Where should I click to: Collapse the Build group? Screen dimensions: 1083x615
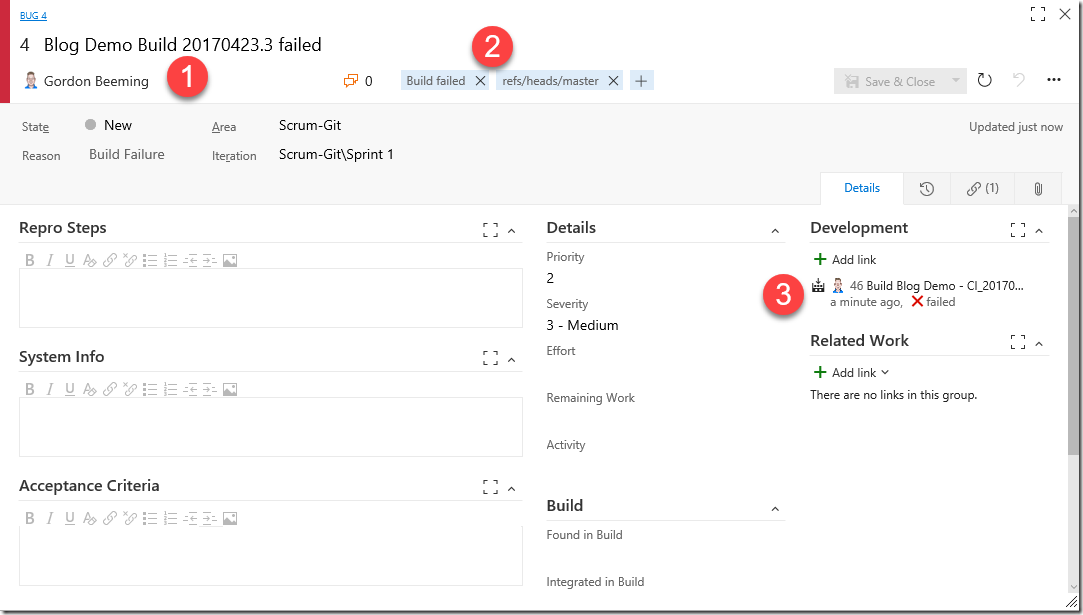(x=775, y=509)
